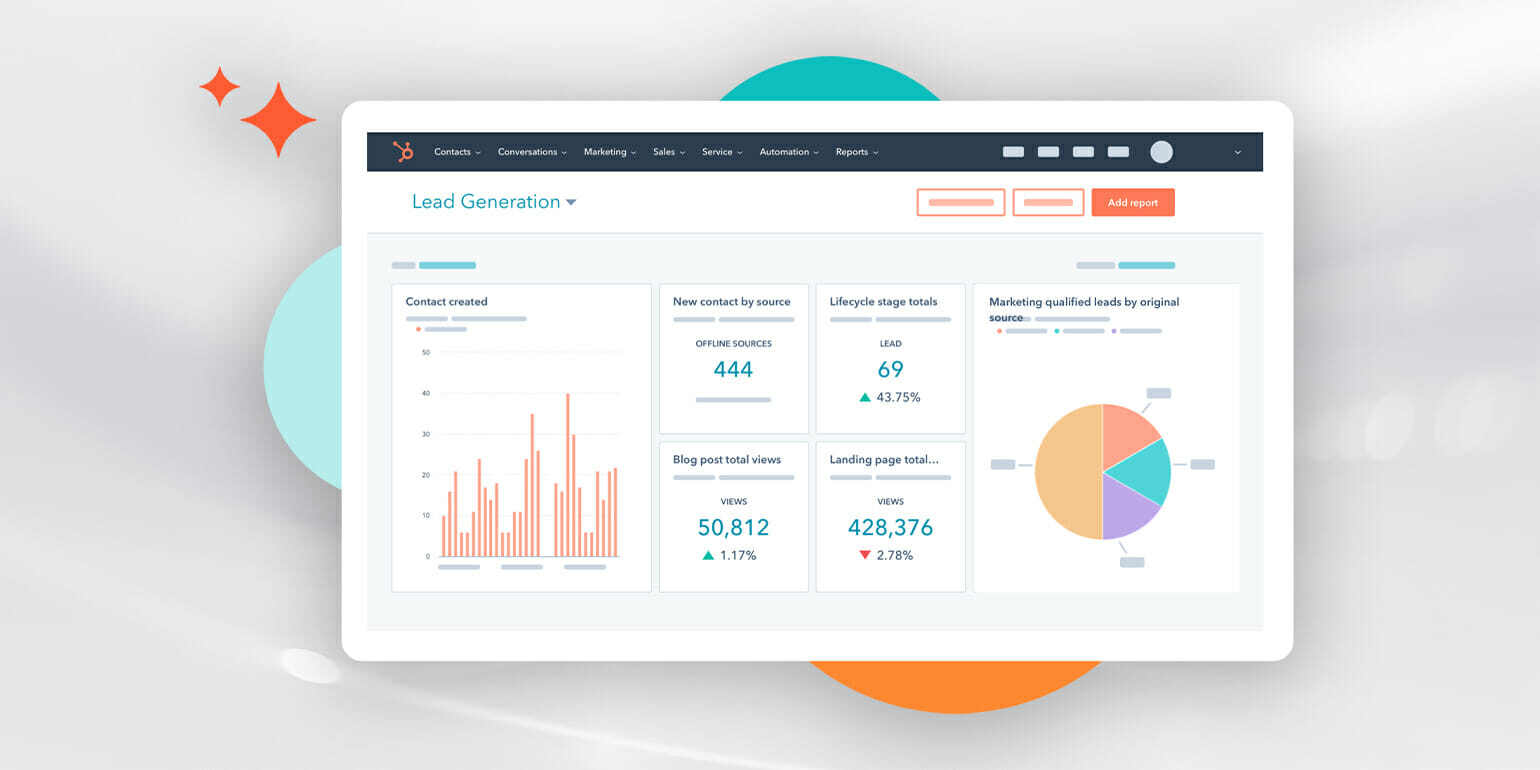Open the Marketing navigation menu

pos(610,152)
